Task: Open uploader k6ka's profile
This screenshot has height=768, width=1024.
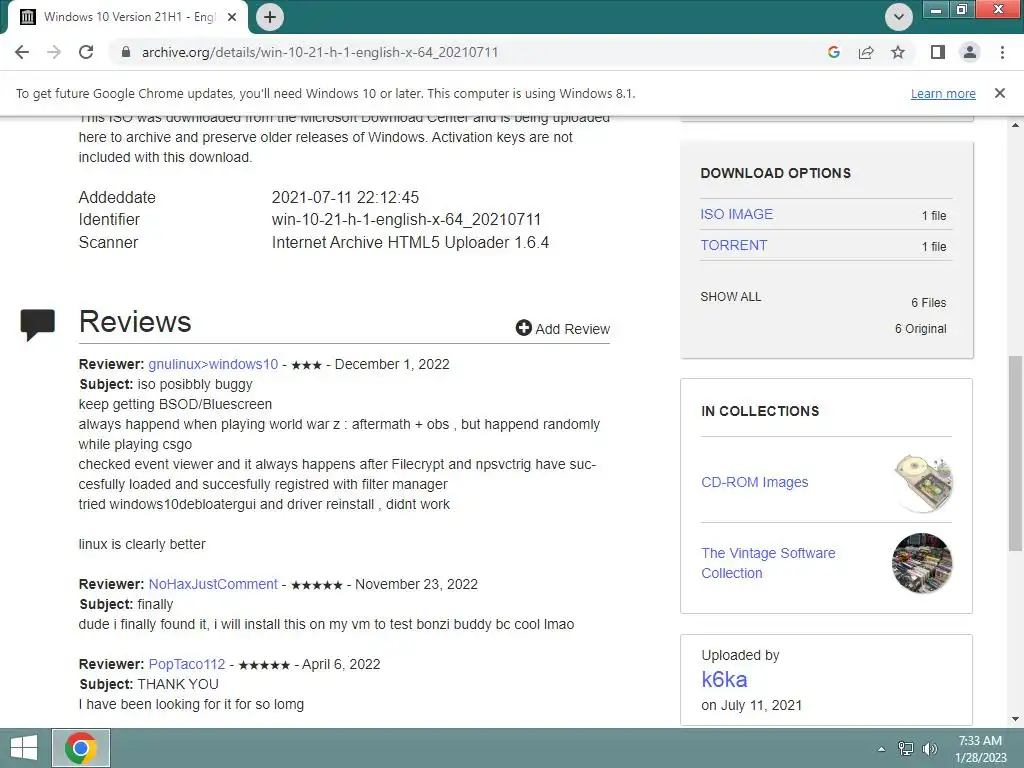Action: pyautogui.click(x=724, y=680)
